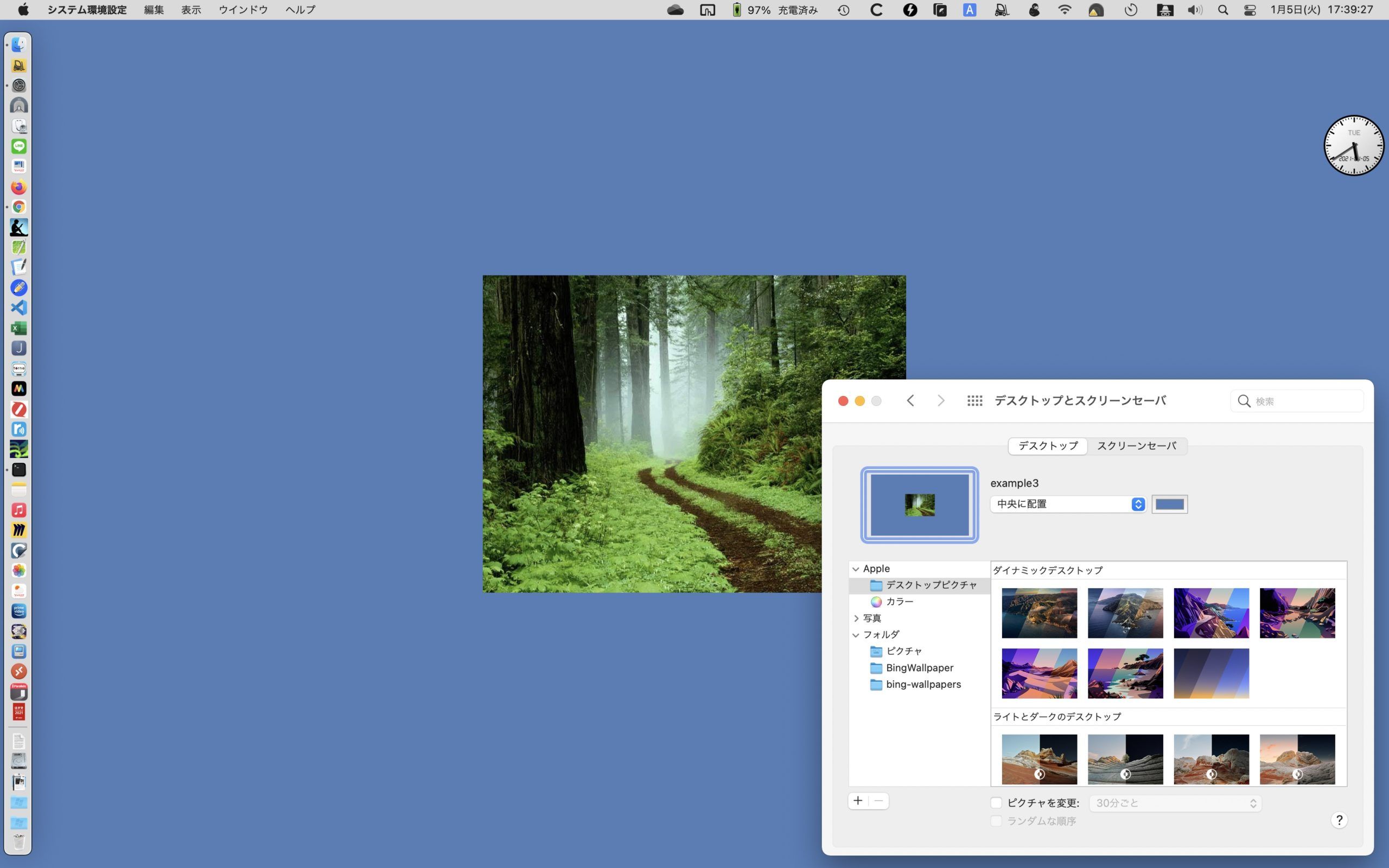Viewport: 1389px width, 868px height.
Task: Select the ライトとダークのデスクトップ desert wallpaper
Action: (x=1039, y=758)
